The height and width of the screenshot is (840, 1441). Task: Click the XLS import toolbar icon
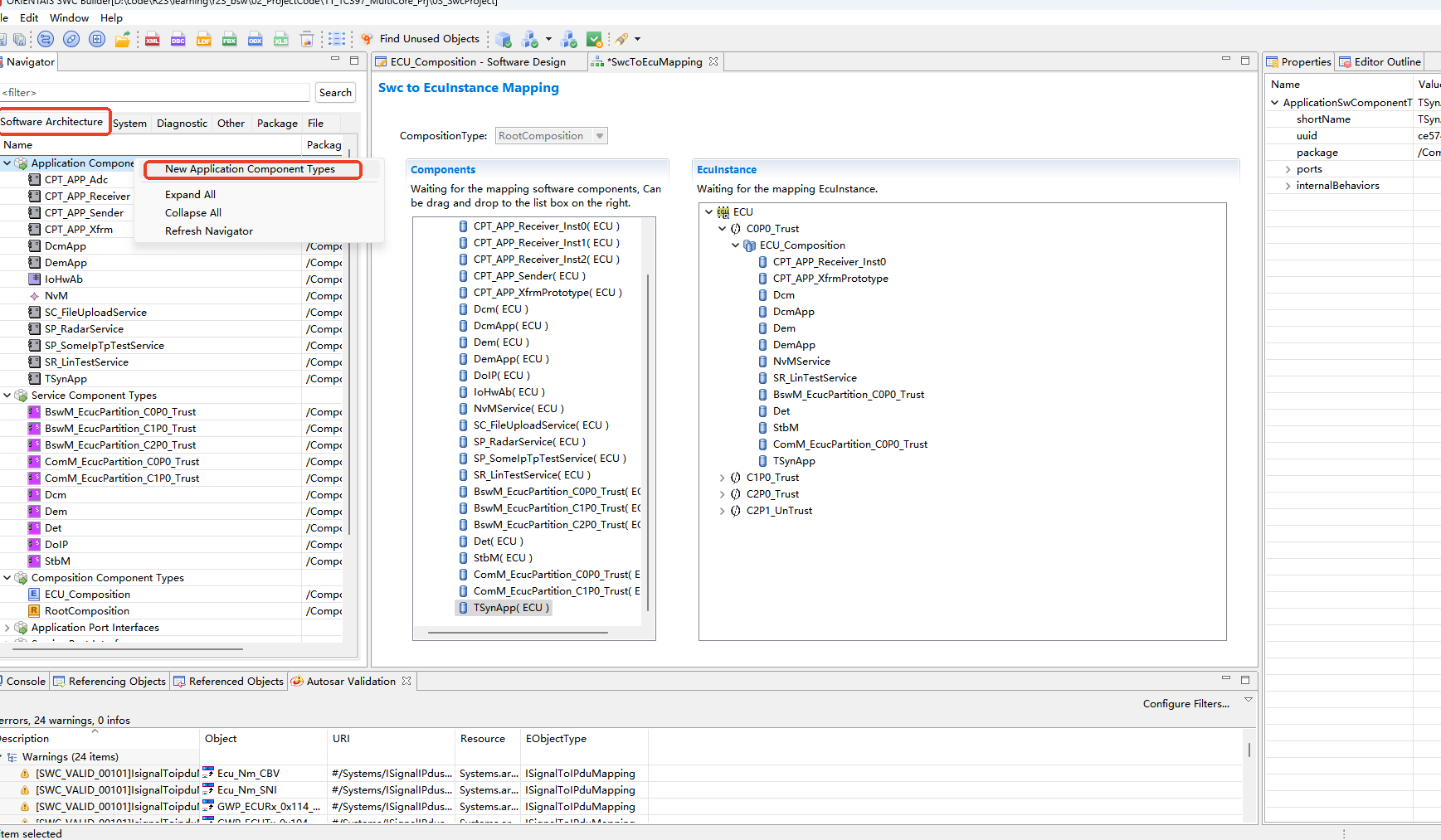(x=281, y=39)
